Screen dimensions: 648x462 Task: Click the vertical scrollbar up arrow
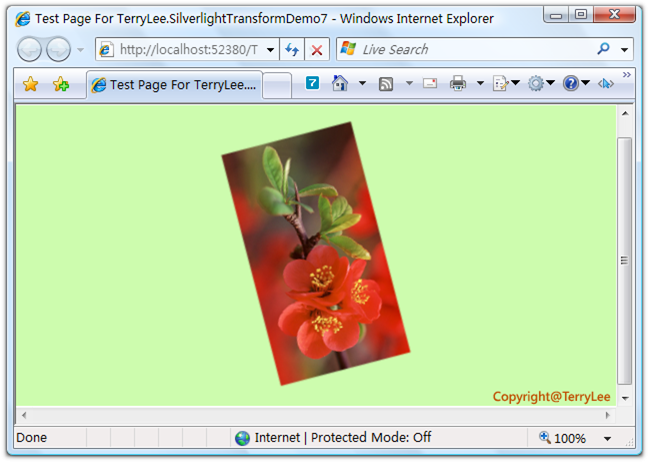(x=625, y=113)
